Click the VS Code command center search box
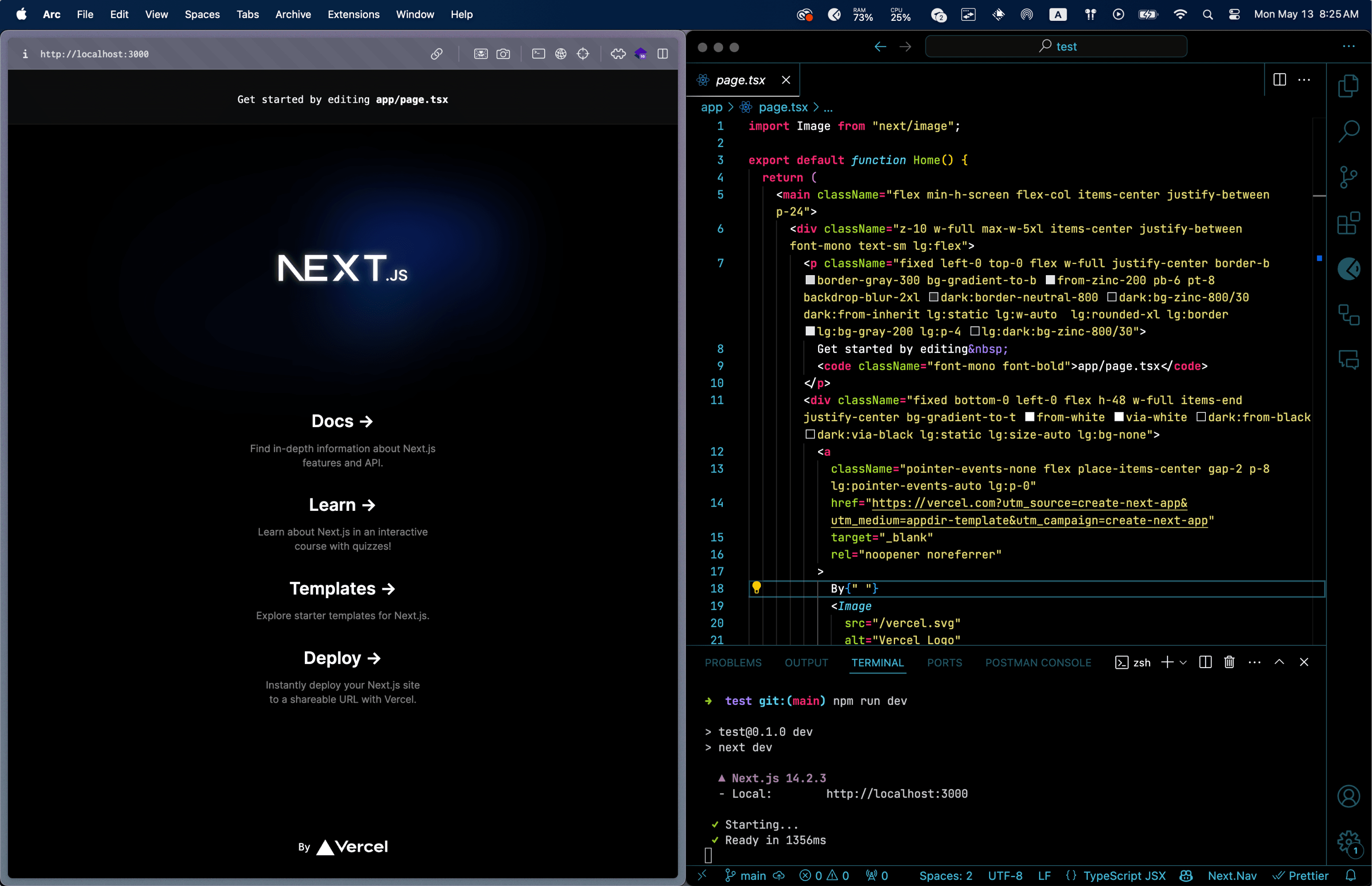1372x886 pixels. (1056, 47)
